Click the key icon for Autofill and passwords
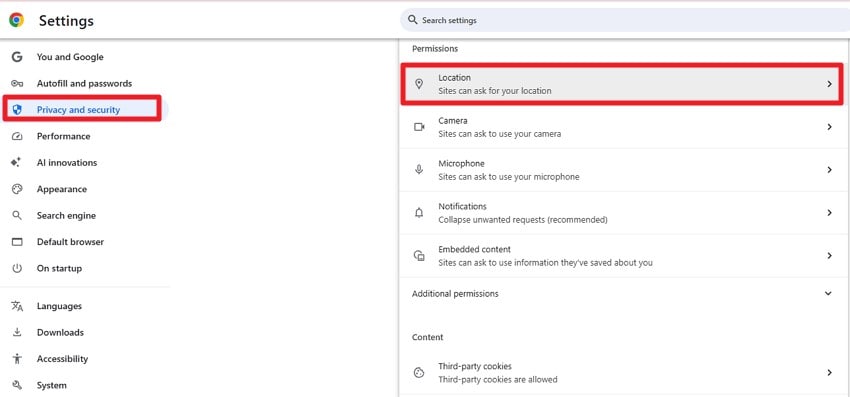The height and width of the screenshot is (397, 850). tap(17, 84)
